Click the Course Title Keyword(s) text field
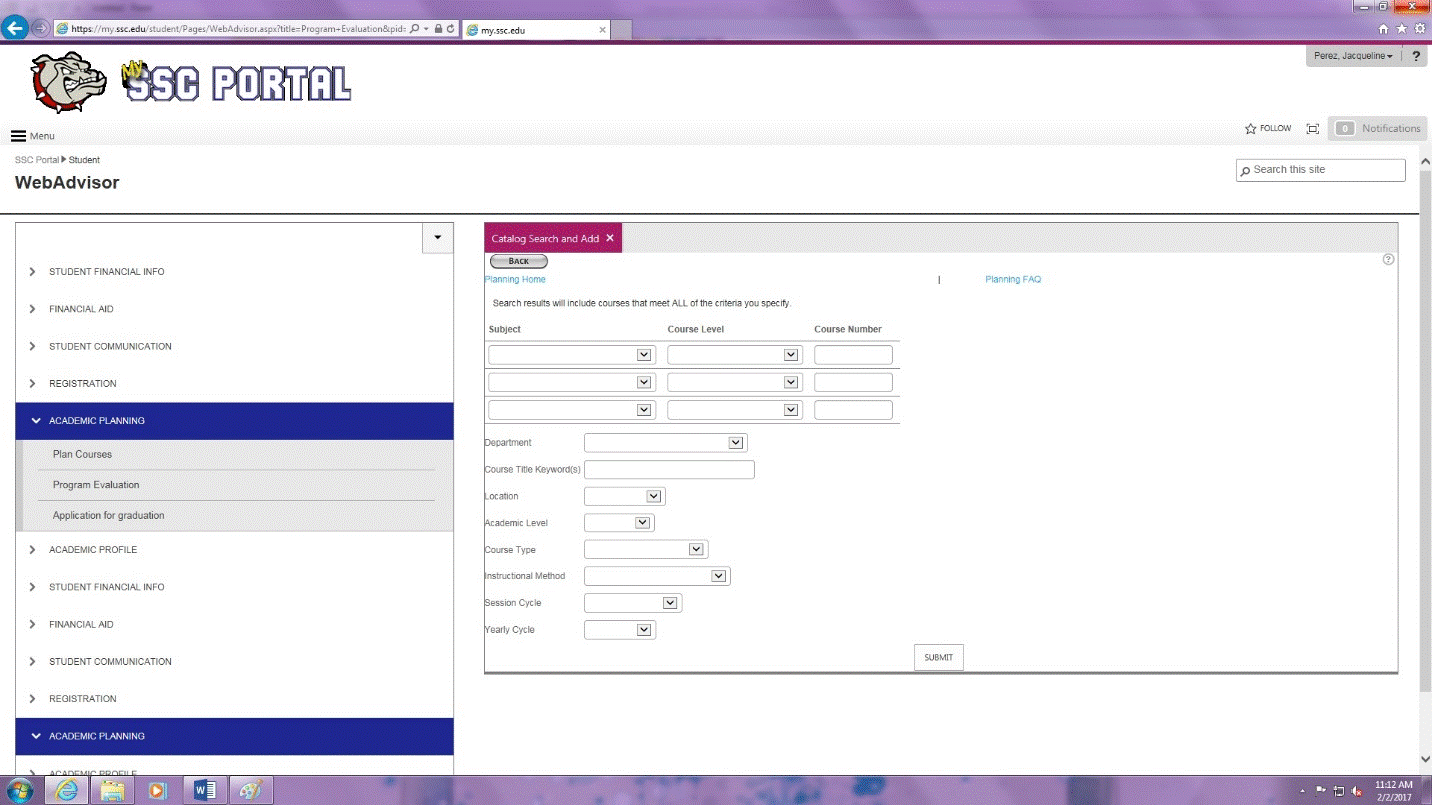The height and width of the screenshot is (805, 1432). tap(669, 470)
